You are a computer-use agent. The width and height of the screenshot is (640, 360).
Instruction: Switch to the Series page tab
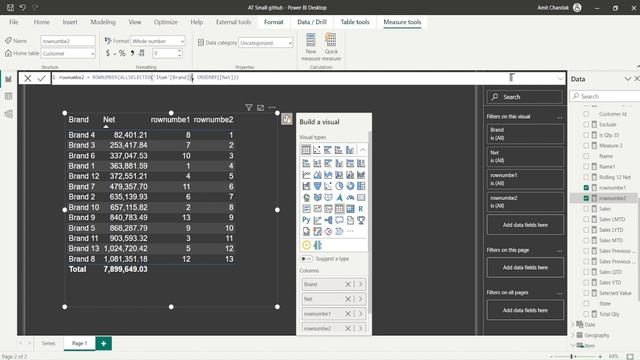click(49, 343)
